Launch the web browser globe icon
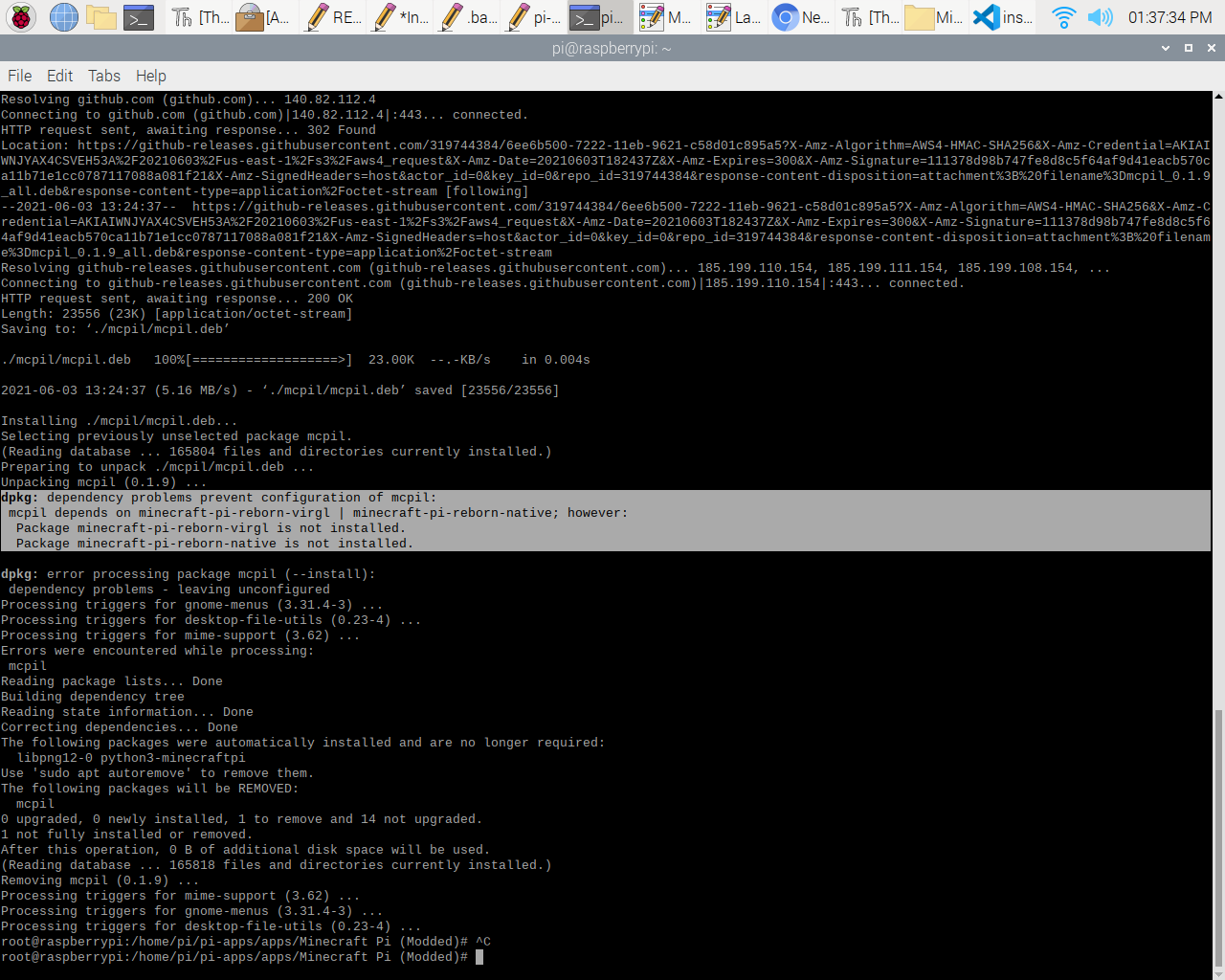Image resolution: width=1225 pixels, height=980 pixels. tap(63, 17)
